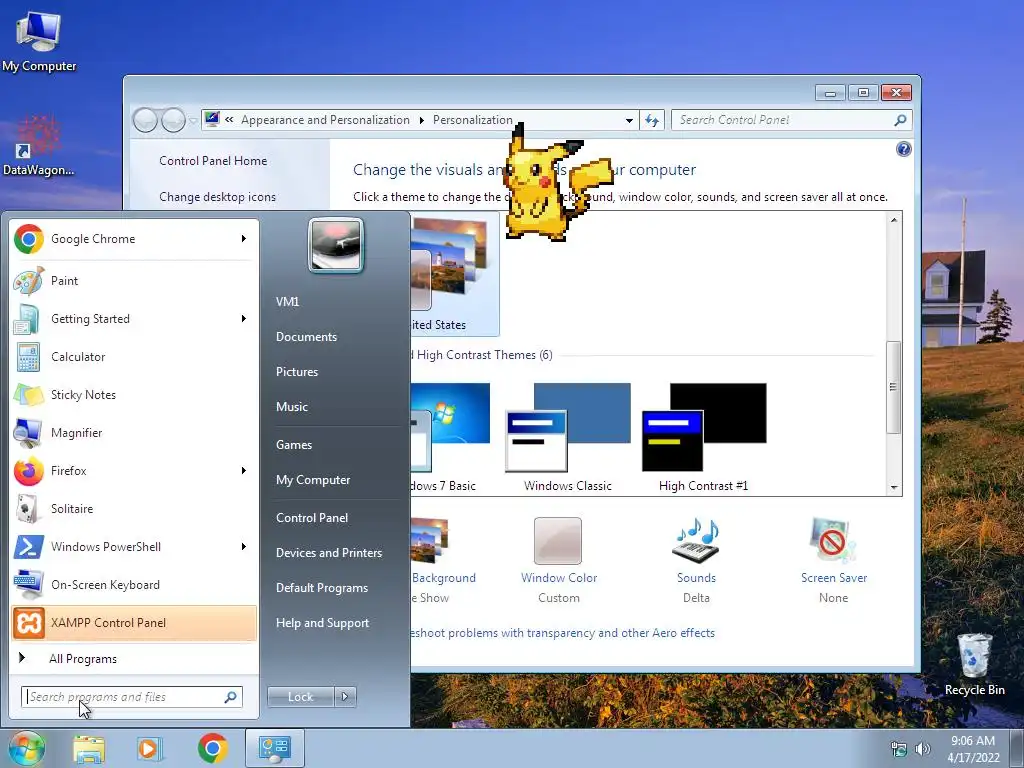Click the volume speaker tray icon
This screenshot has height=768, width=1024.
click(x=922, y=749)
